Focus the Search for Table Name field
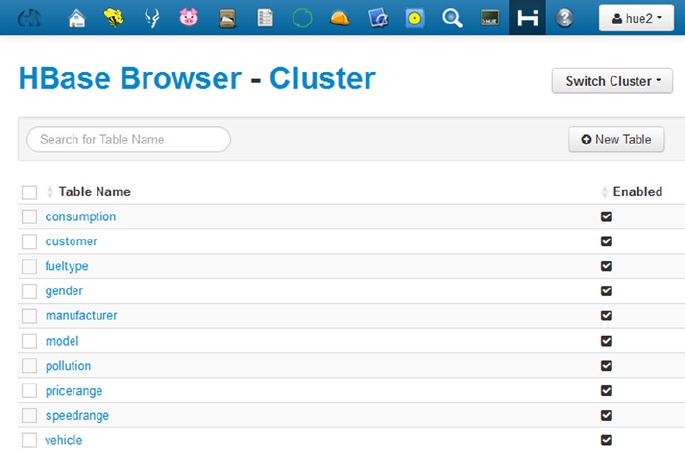This screenshot has height=456, width=685. (128, 139)
